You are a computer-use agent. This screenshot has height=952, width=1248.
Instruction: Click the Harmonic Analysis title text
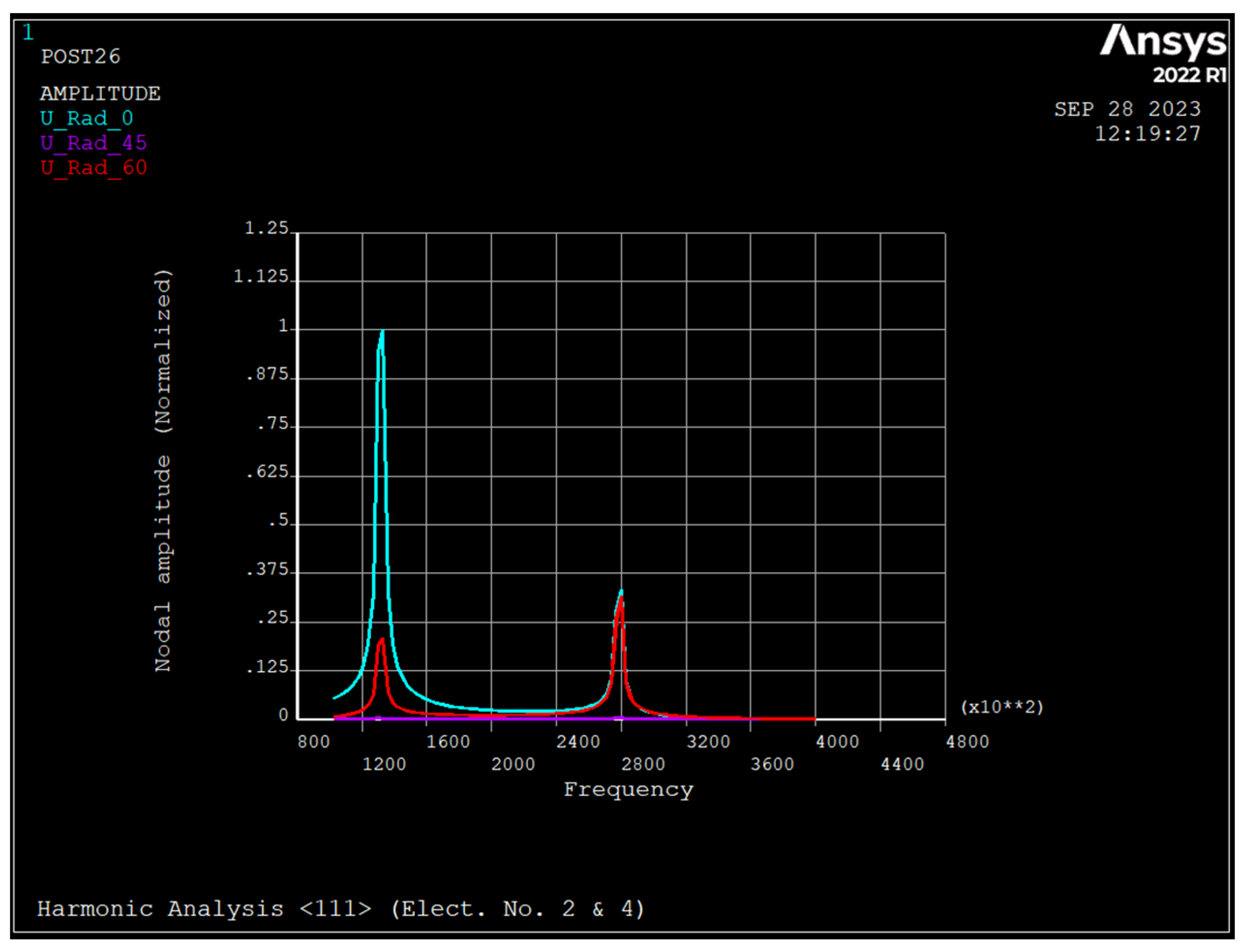pyautogui.click(x=341, y=909)
